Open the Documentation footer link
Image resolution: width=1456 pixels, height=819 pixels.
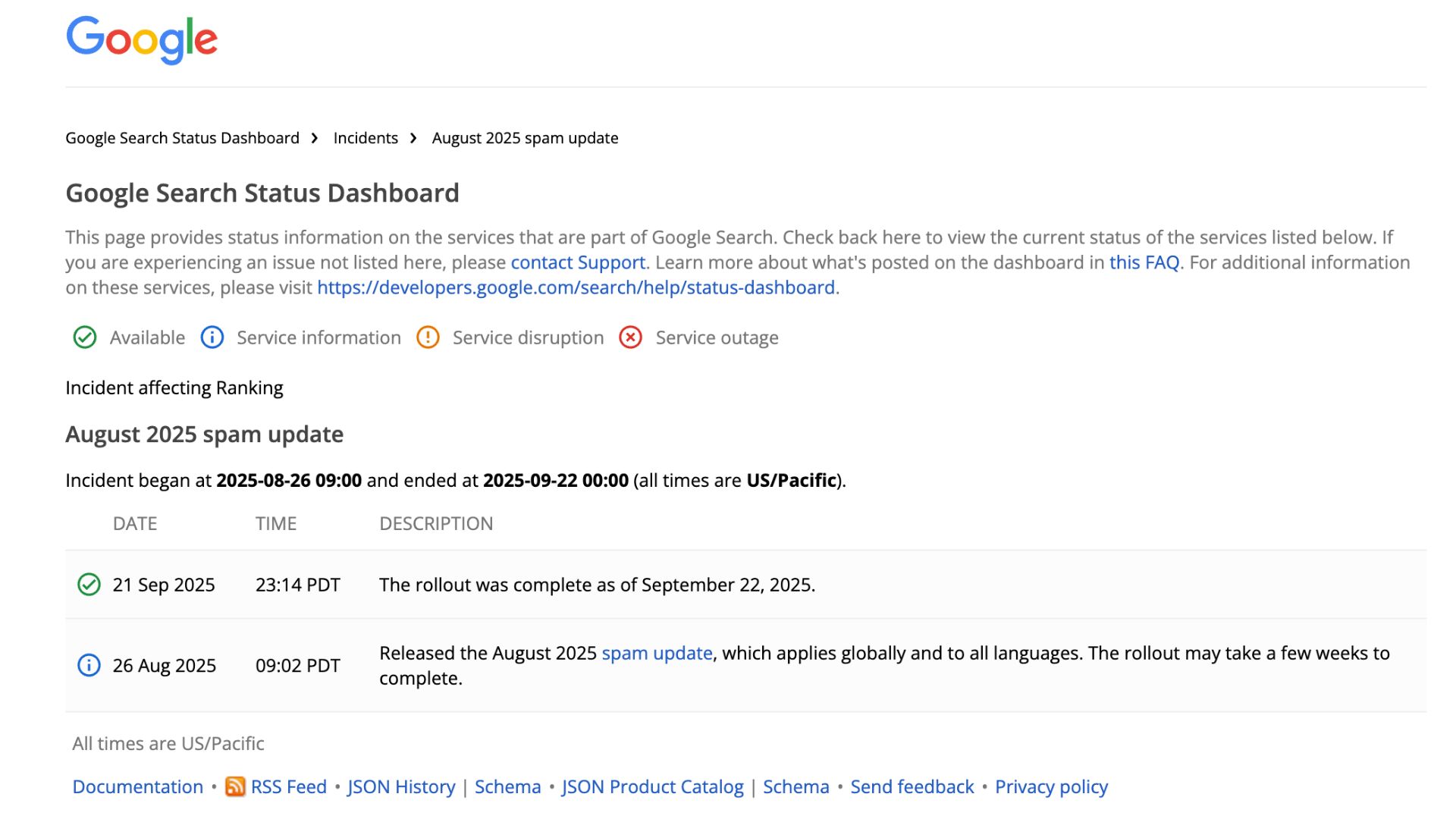(x=138, y=787)
